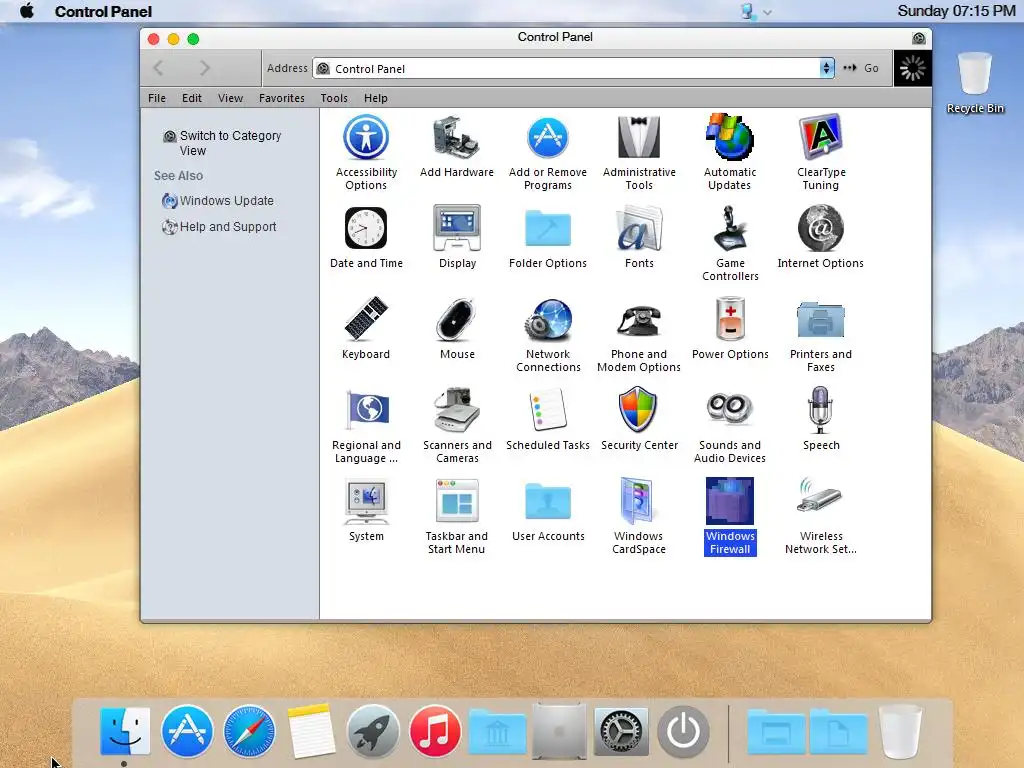Open Recycle Bin on desktop
Screen dimensions: 1024x768
[975, 83]
